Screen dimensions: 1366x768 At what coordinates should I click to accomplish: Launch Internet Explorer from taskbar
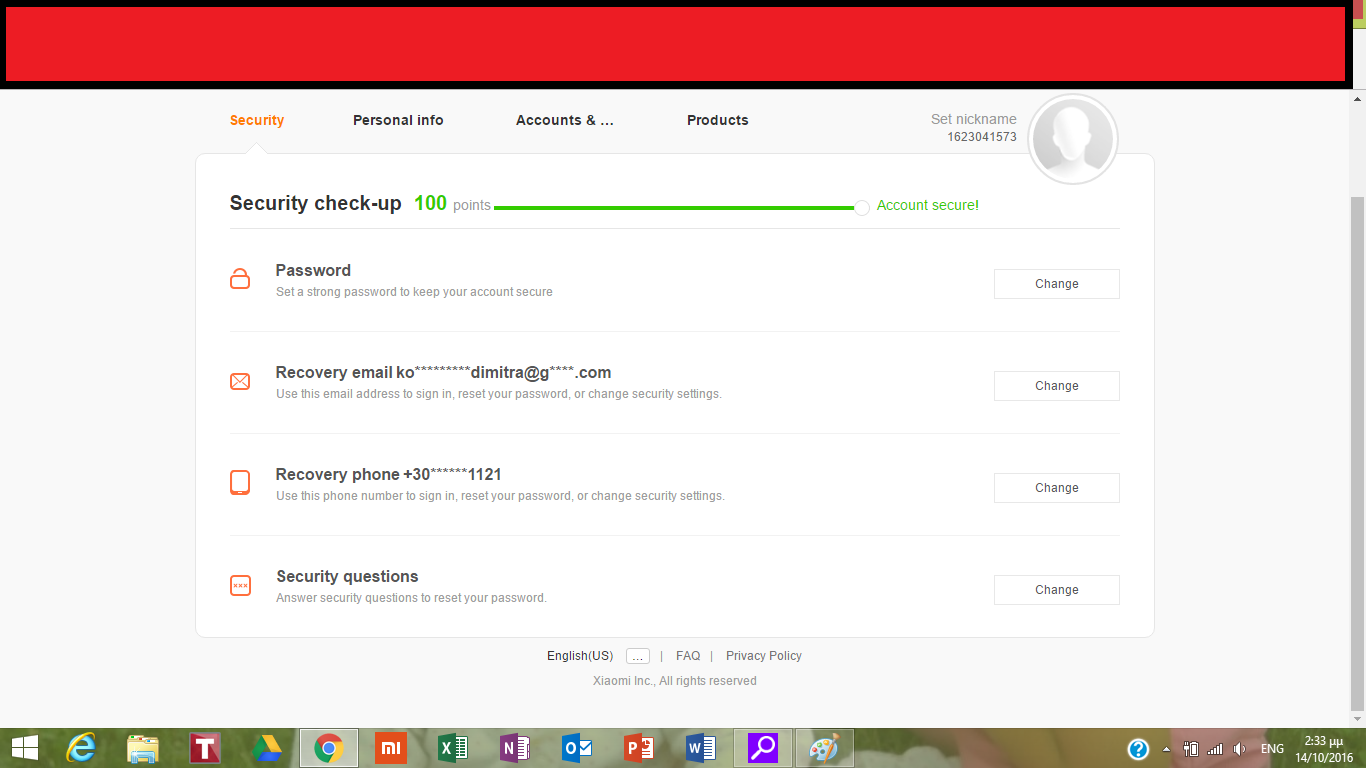(80, 748)
